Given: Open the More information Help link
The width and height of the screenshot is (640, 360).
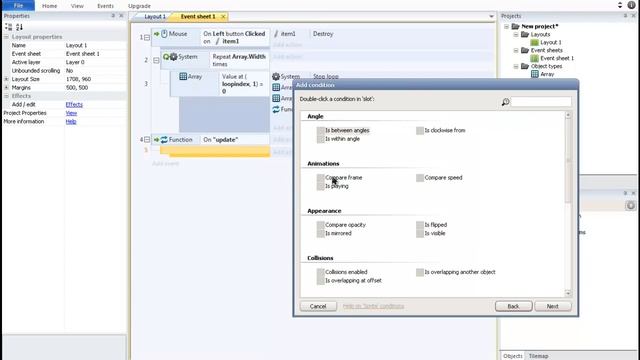Looking at the screenshot, I should [71, 122].
